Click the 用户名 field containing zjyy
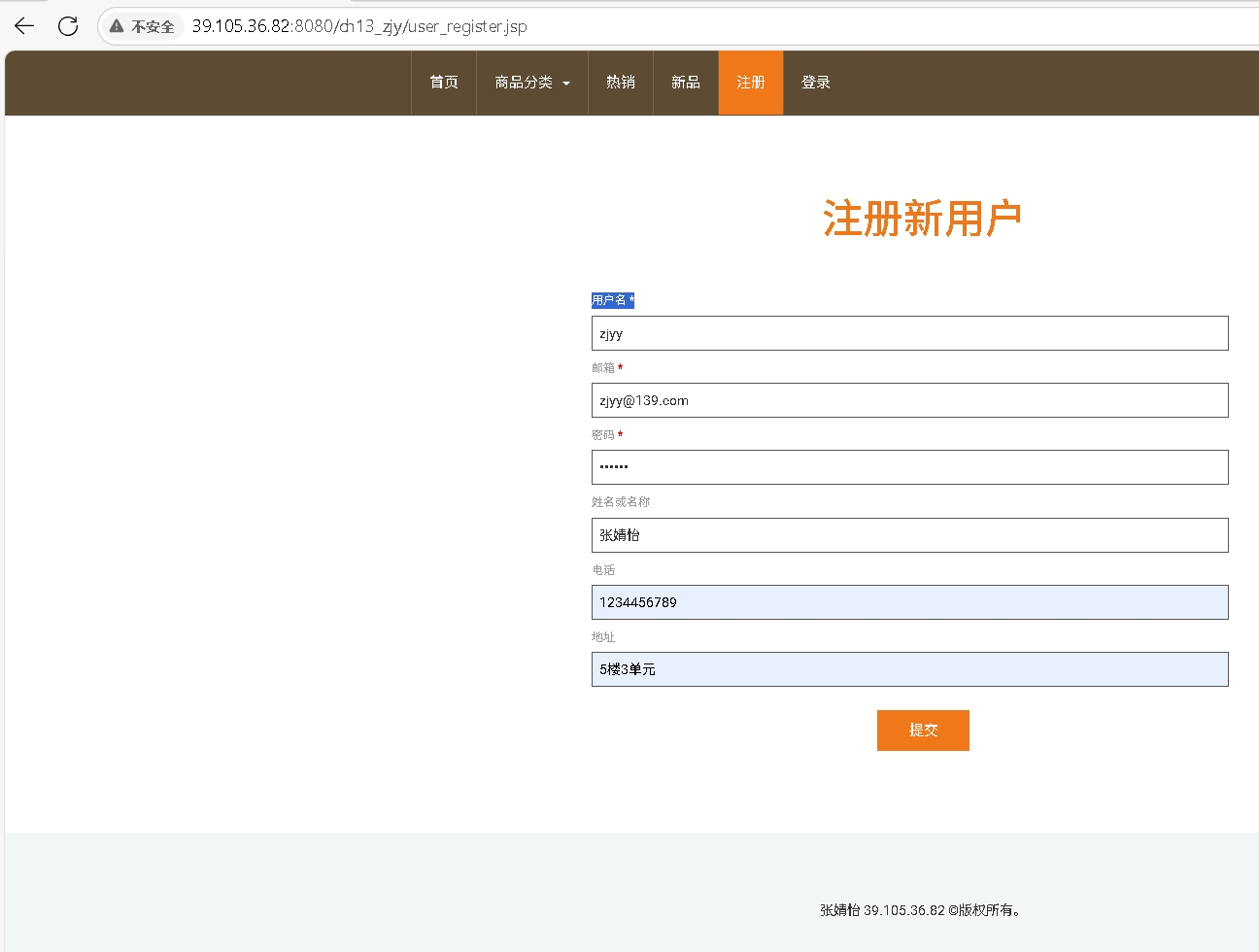 [909, 333]
